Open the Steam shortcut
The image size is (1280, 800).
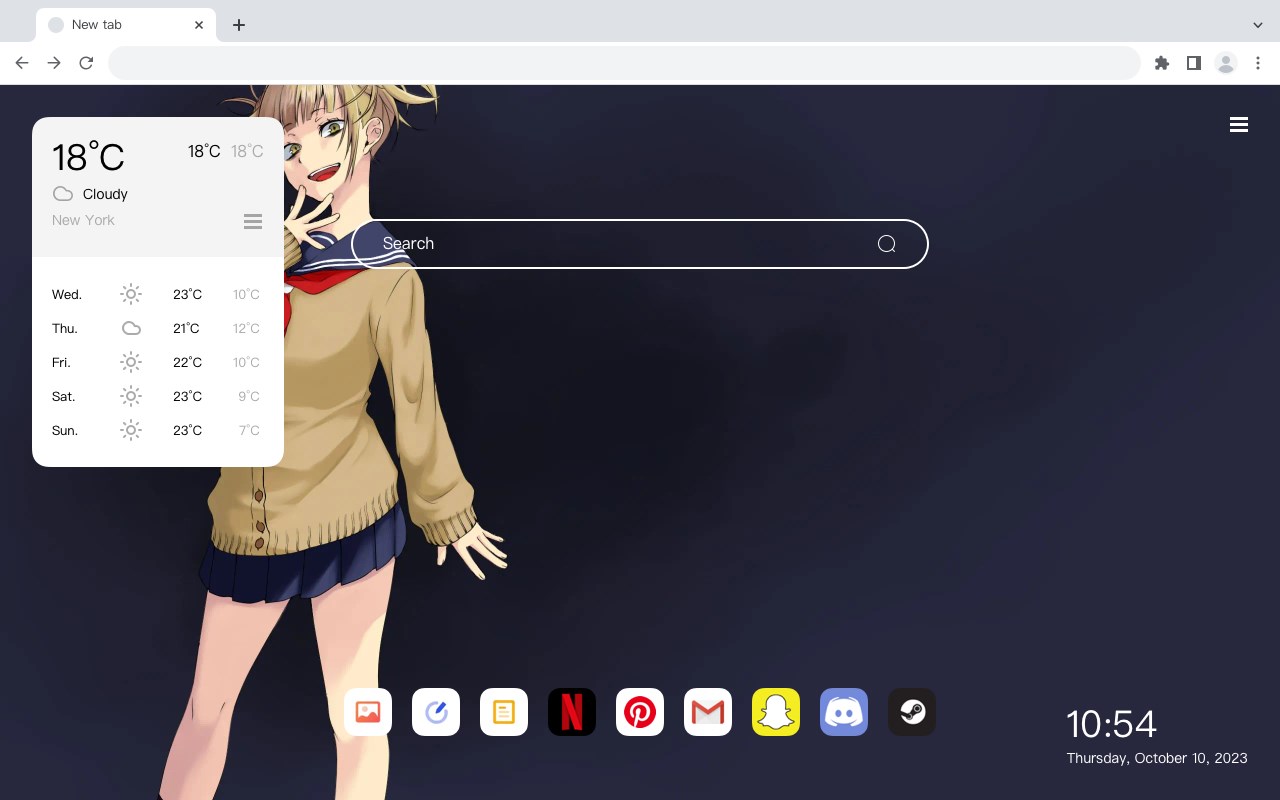912,712
